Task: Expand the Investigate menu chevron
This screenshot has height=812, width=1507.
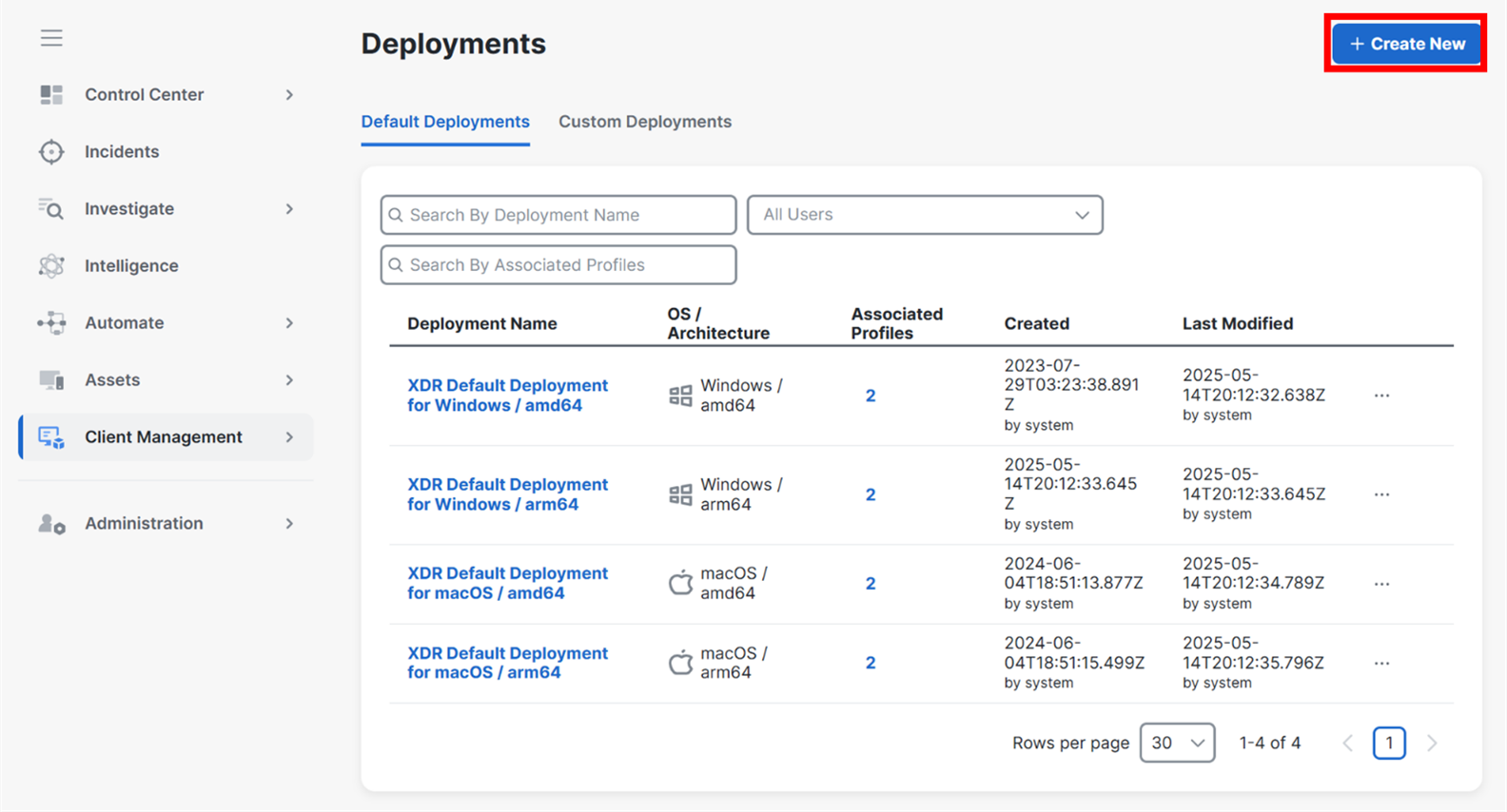Action: pos(289,209)
